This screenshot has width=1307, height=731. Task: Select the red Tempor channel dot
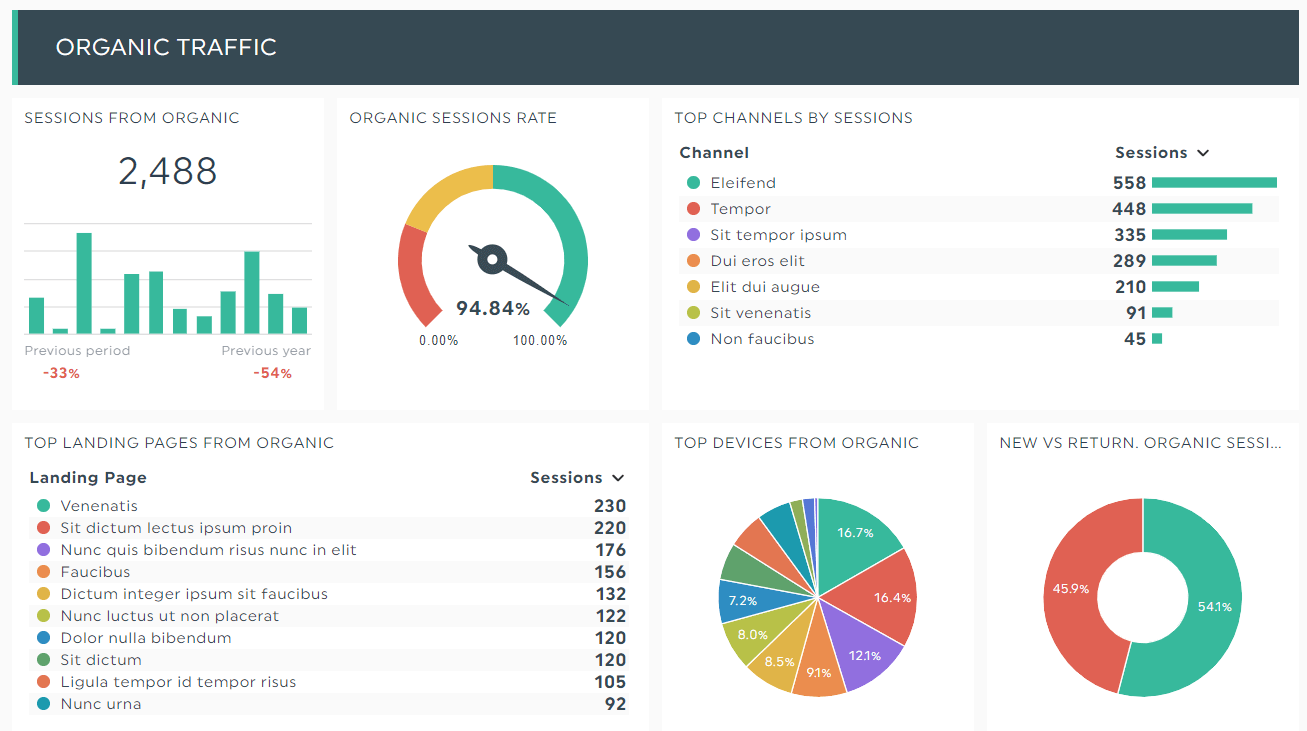(693, 209)
